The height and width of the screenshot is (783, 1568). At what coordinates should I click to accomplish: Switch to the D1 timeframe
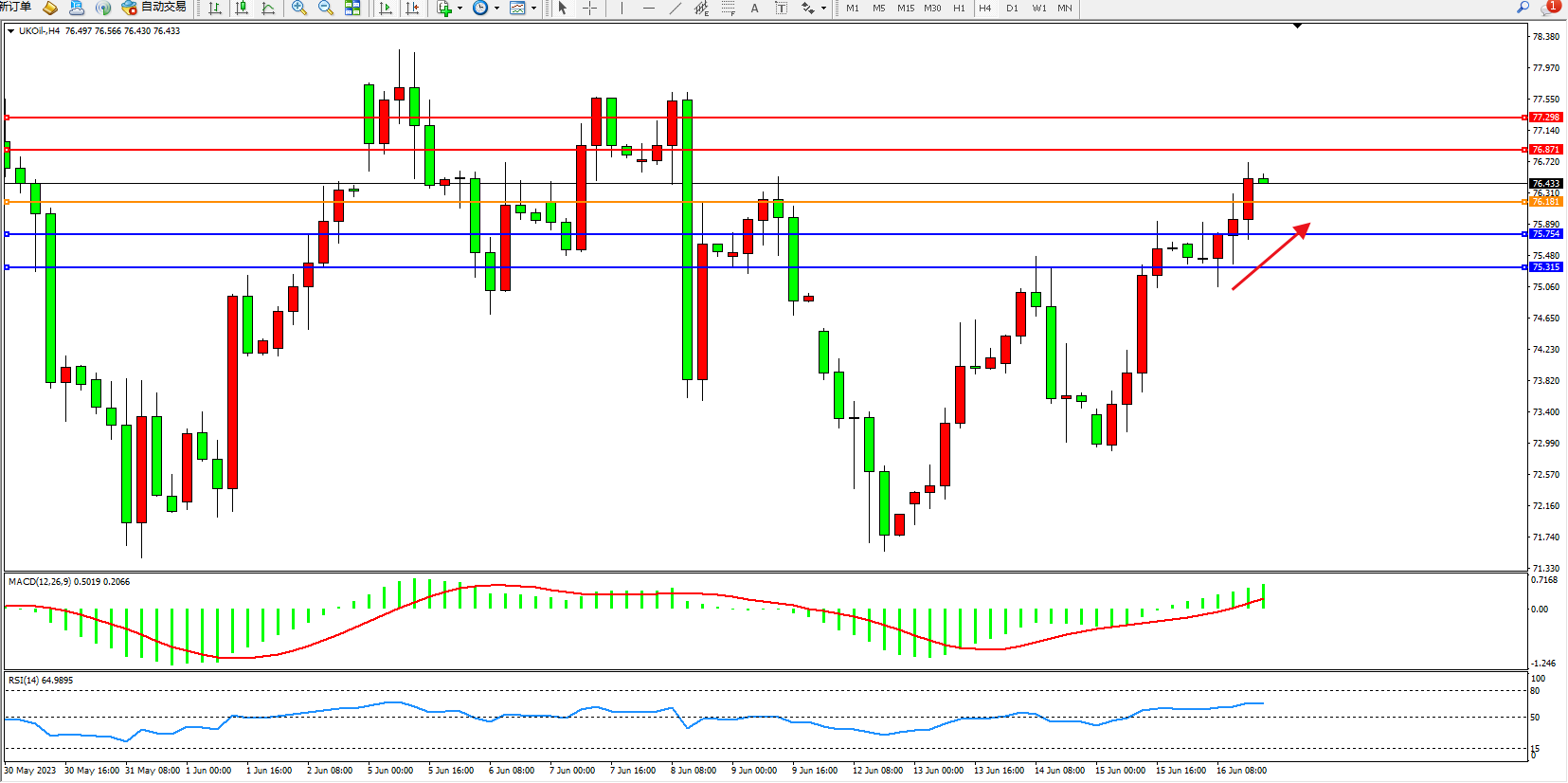click(1012, 9)
